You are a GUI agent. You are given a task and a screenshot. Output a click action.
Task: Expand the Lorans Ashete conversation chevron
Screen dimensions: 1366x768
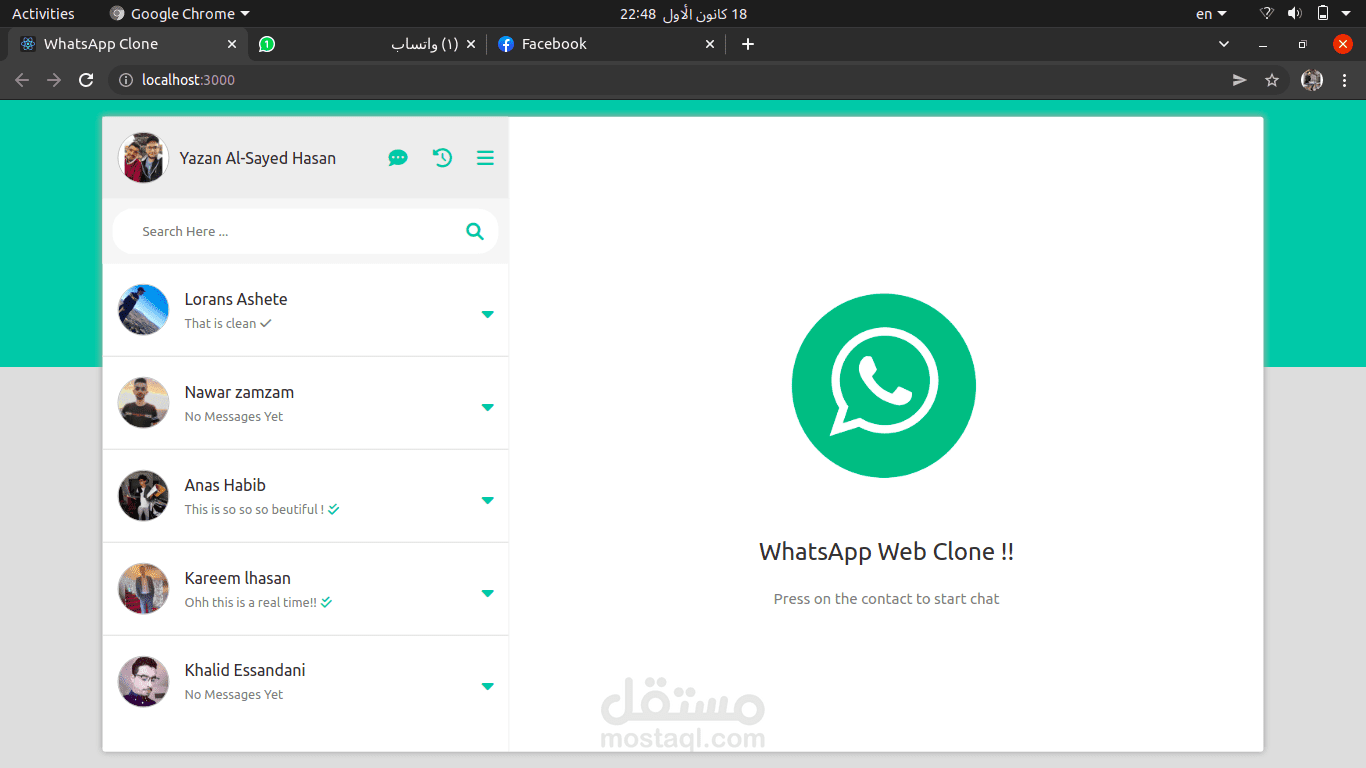(487, 313)
